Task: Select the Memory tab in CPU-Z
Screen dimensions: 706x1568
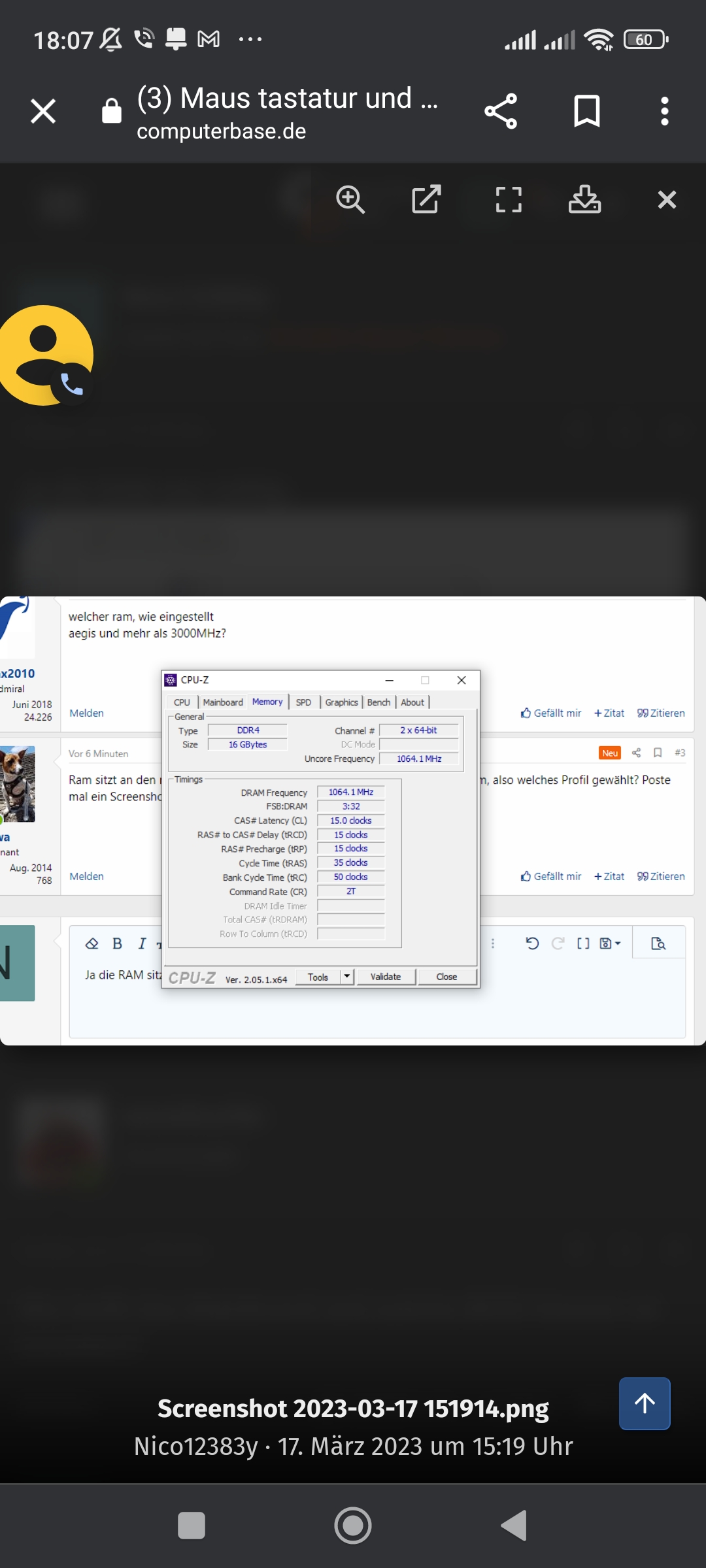Action: [267, 702]
